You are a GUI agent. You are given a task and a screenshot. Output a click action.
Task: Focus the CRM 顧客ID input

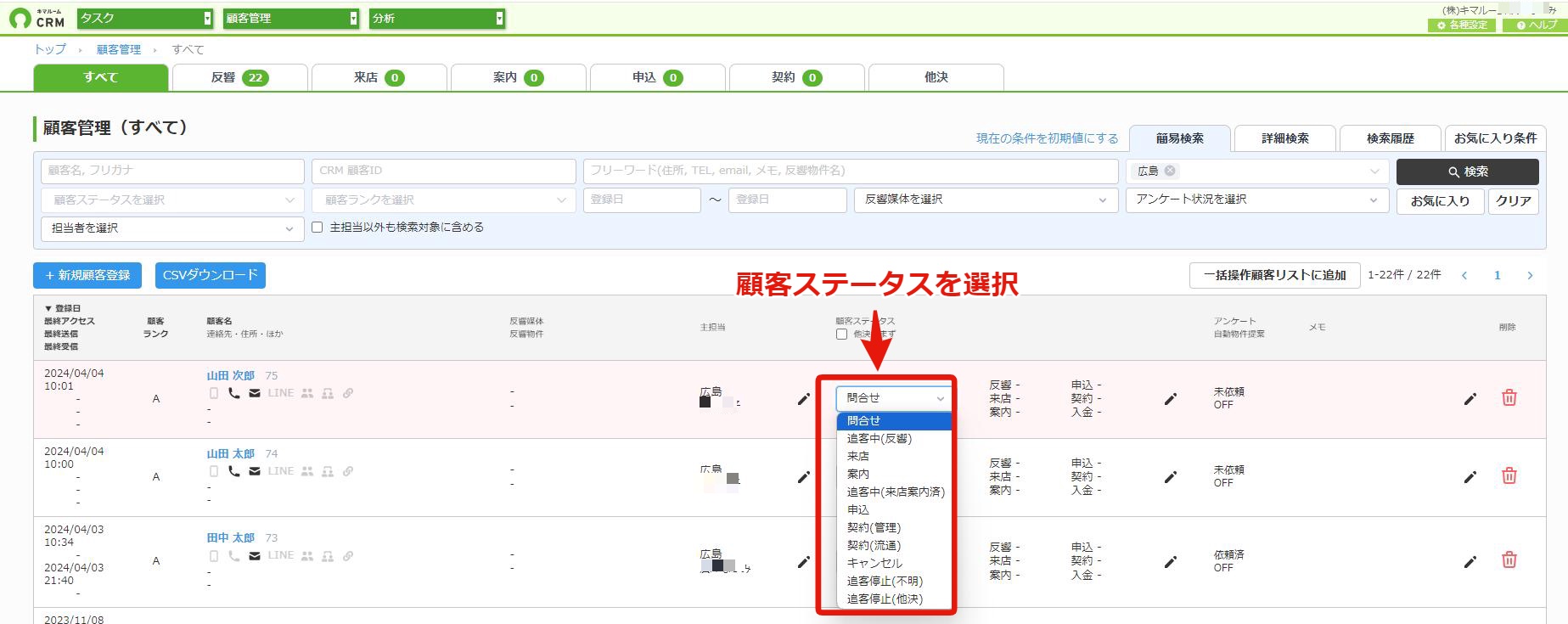(x=443, y=171)
